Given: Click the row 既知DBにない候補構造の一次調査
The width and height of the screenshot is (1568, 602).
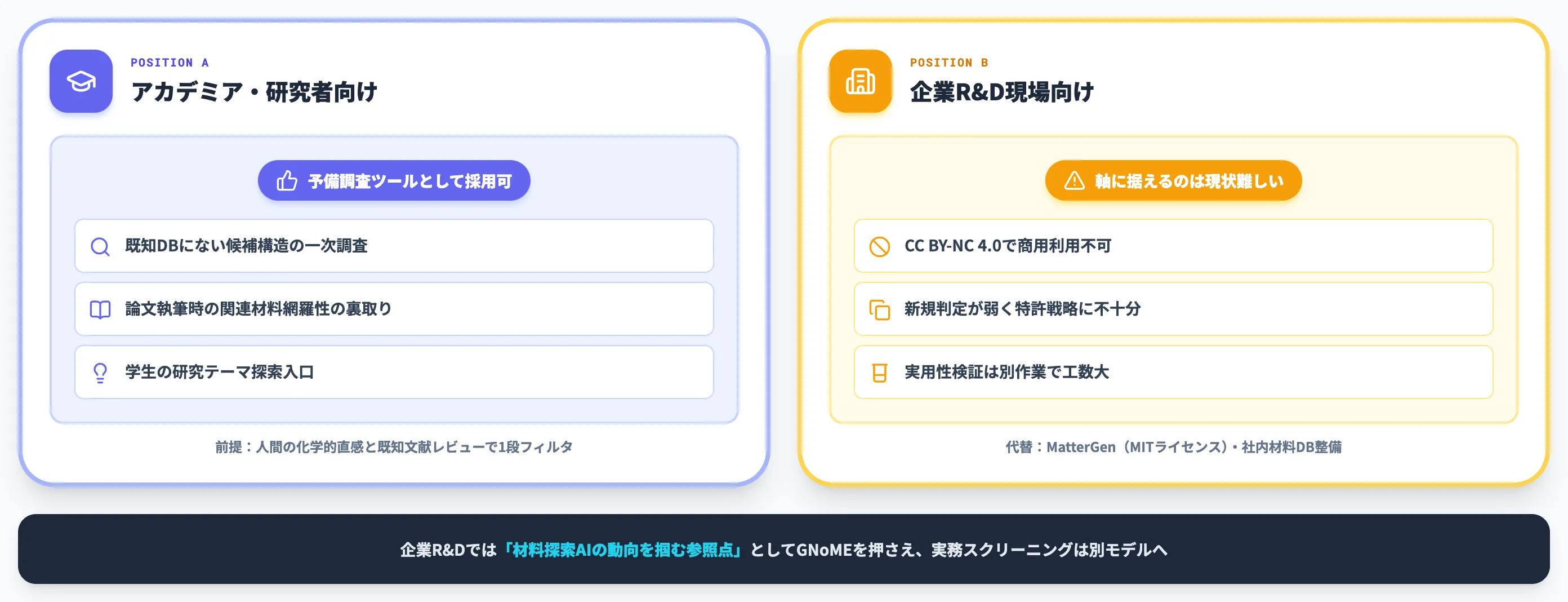Looking at the screenshot, I should click(394, 246).
